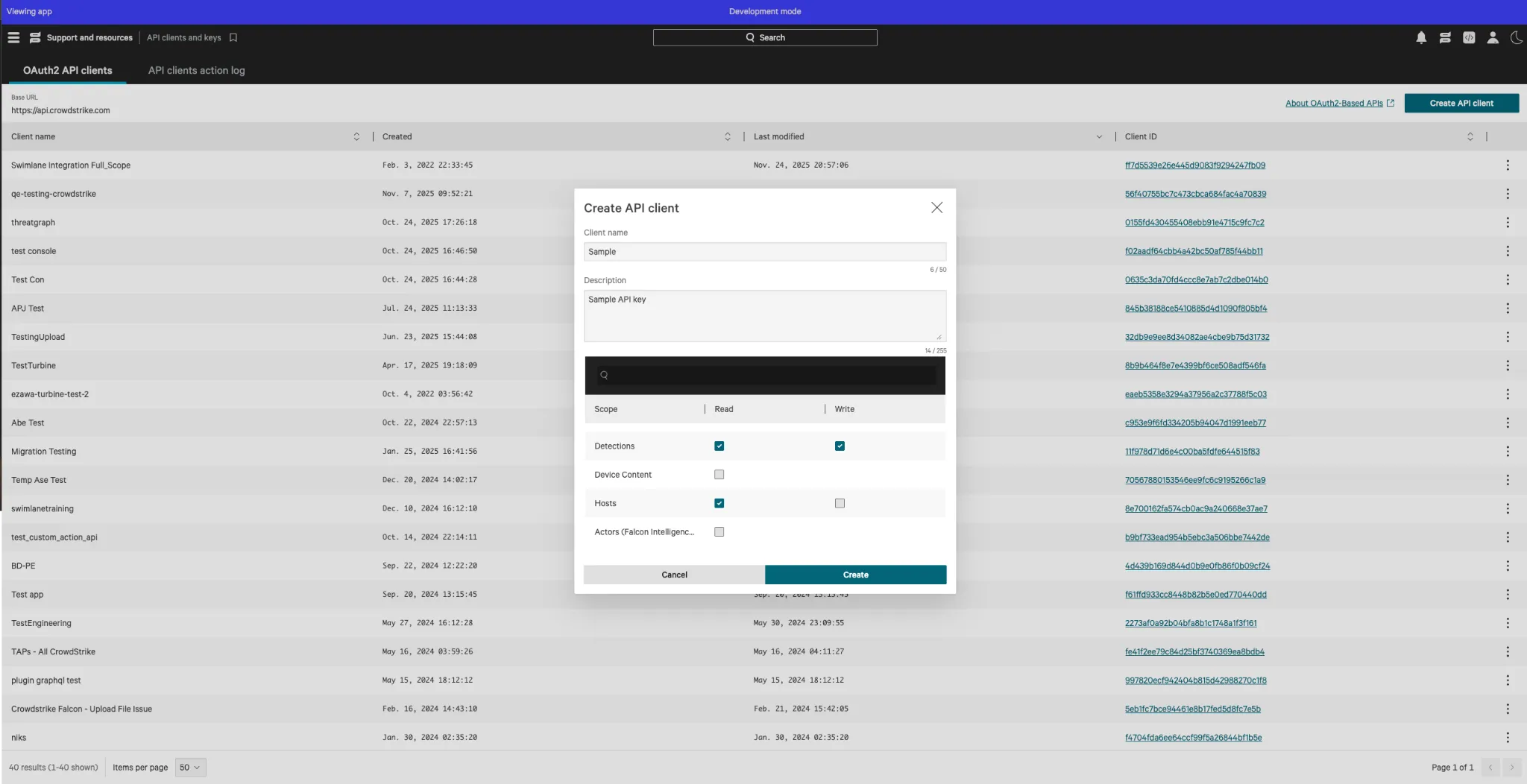Click the top Search bar
Viewport: 1527px width, 784px height.
[x=765, y=37]
